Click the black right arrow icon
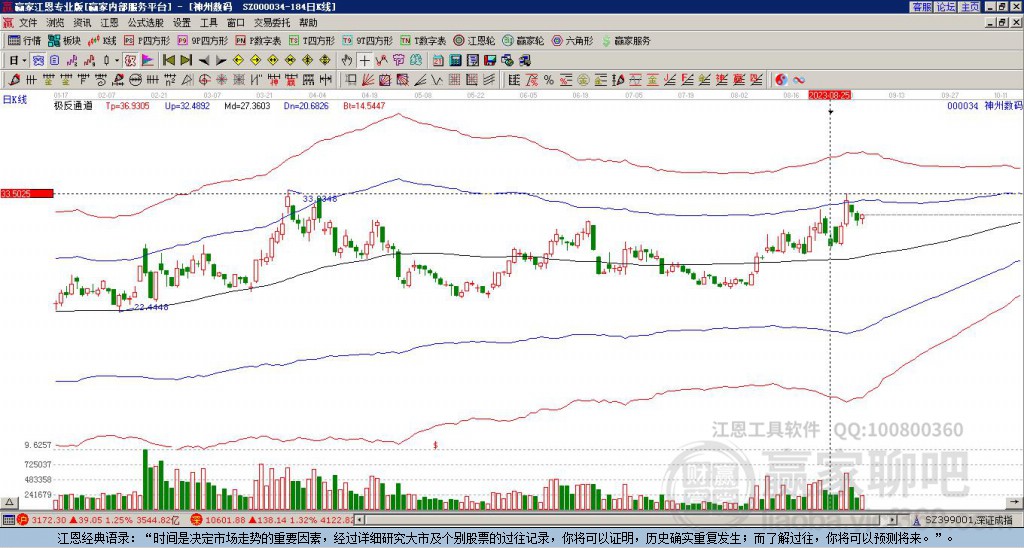This screenshot has width=1024, height=548. tap(221, 61)
